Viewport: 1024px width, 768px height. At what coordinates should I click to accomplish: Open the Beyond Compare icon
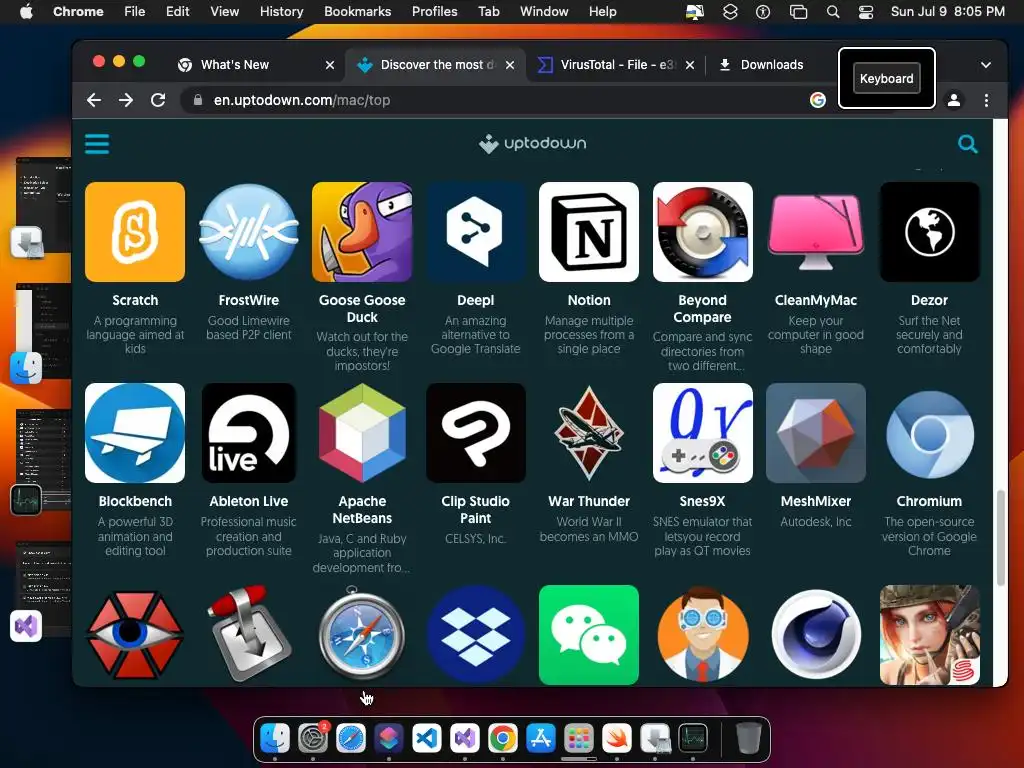(x=703, y=232)
